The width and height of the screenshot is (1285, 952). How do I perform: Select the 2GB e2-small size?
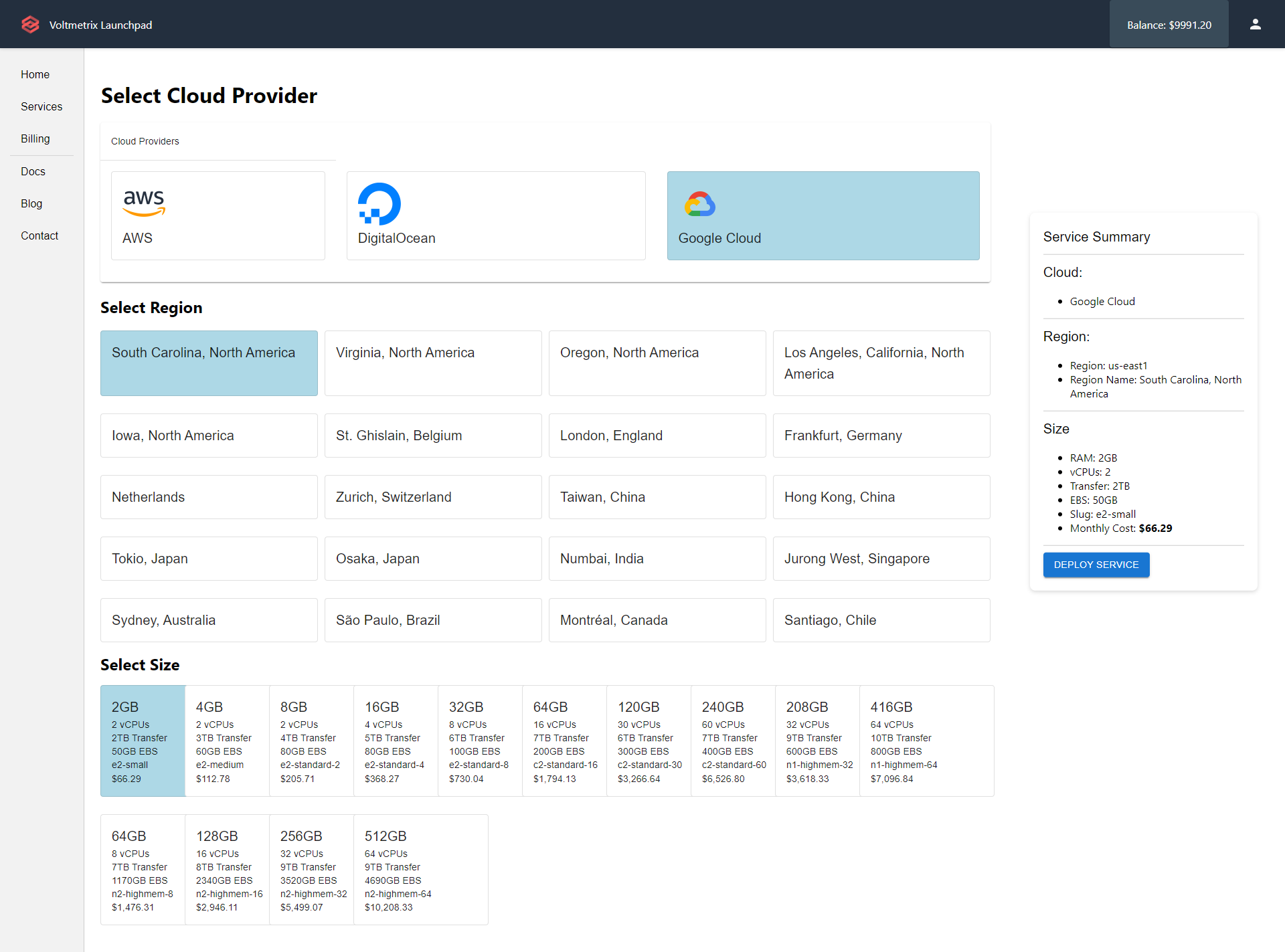[x=143, y=741]
